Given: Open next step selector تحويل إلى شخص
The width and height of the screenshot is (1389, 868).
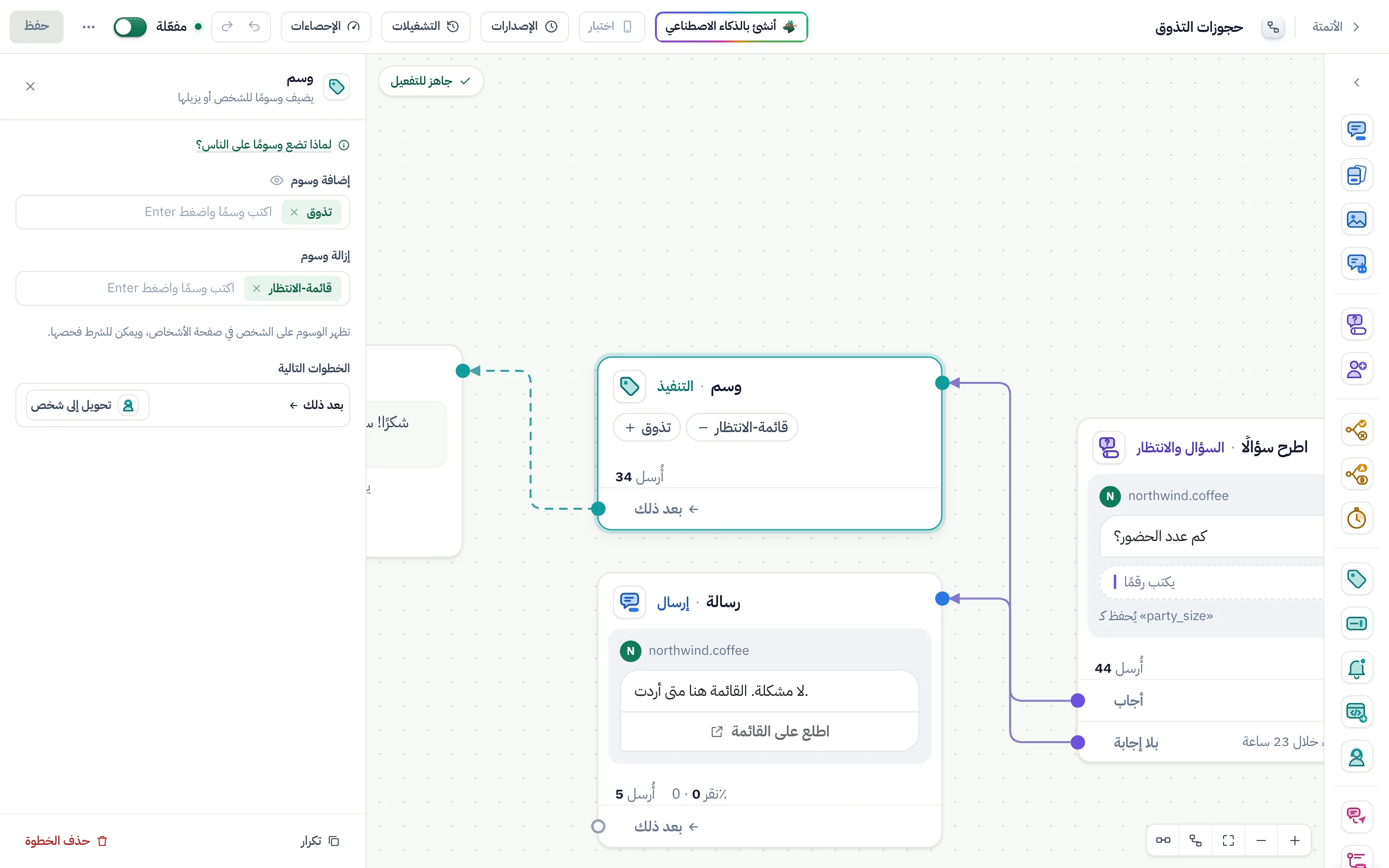Looking at the screenshot, I should tap(87, 405).
